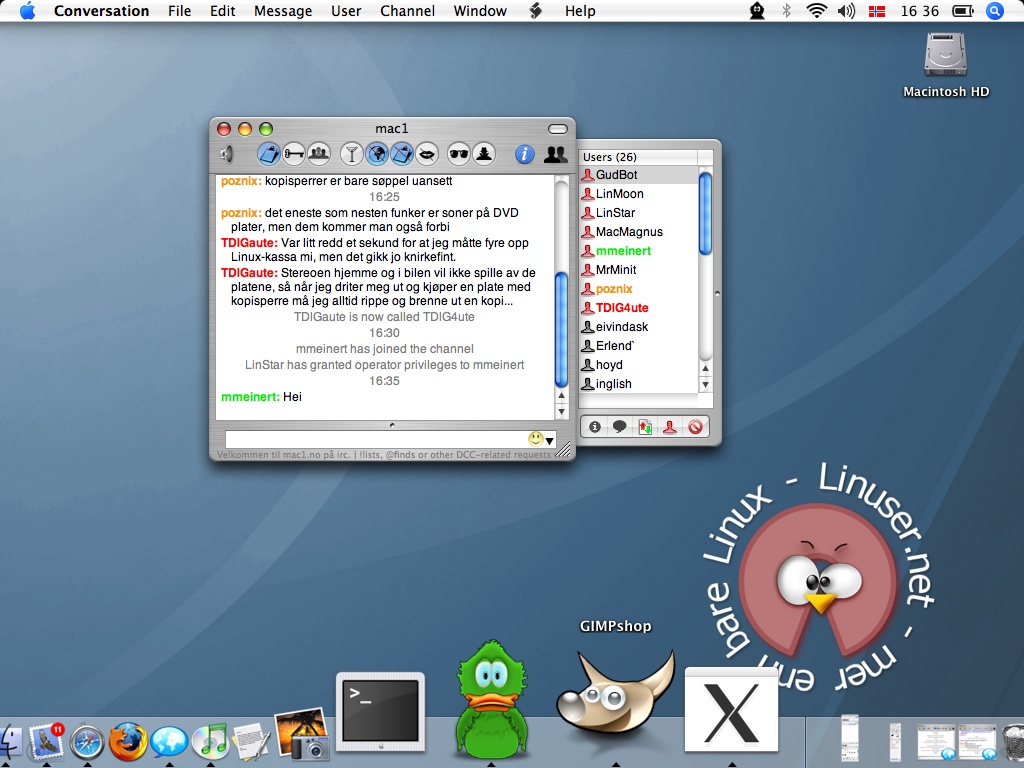Click the volume icon in menu bar
The image size is (1024, 768).
[x=846, y=11]
